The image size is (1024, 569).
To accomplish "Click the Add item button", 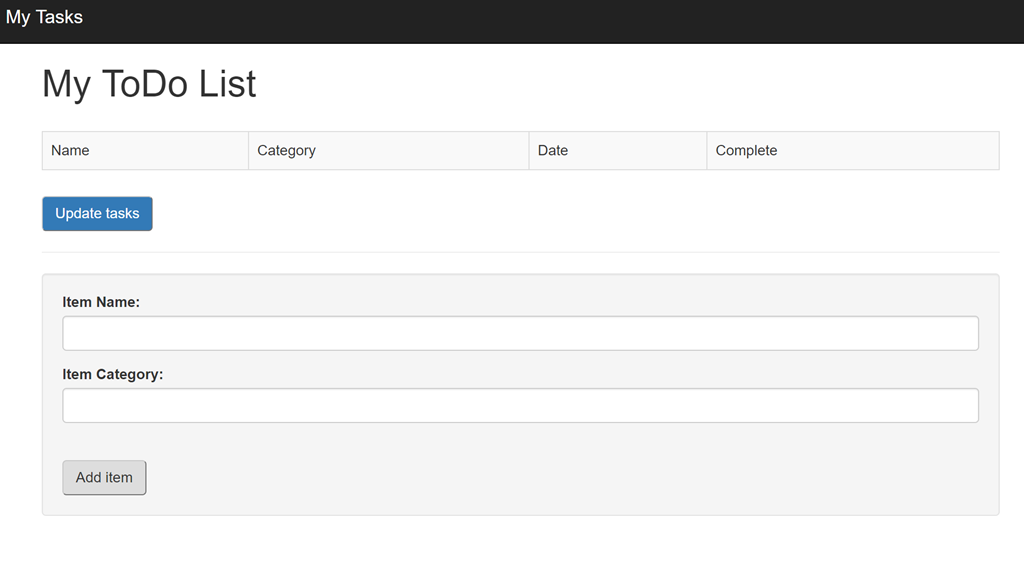I will click(x=104, y=478).
